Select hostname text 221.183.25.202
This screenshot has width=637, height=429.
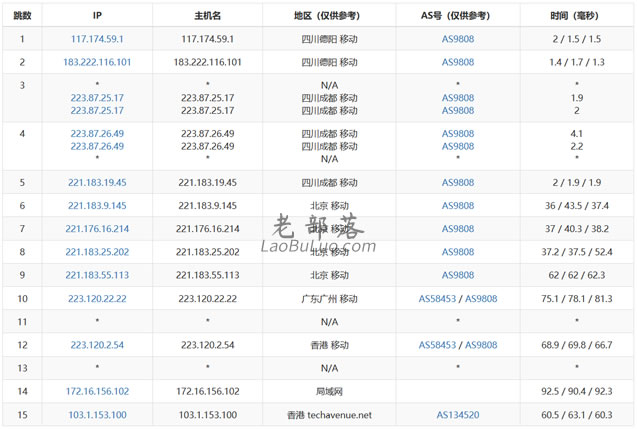[x=208, y=252]
